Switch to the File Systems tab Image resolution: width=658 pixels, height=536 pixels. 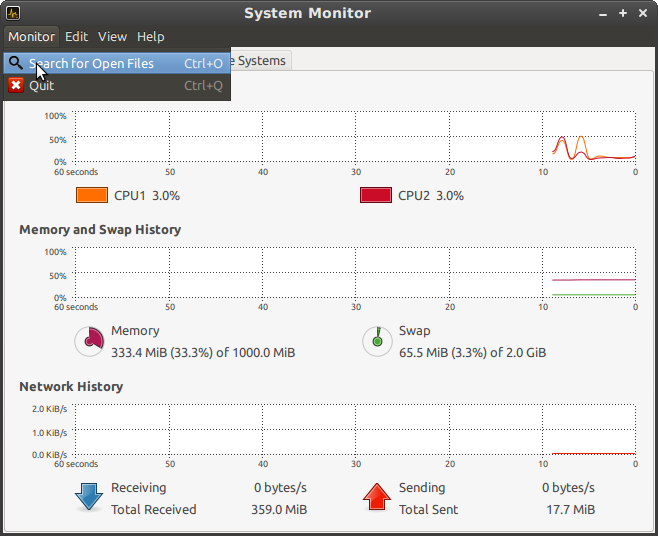point(260,61)
